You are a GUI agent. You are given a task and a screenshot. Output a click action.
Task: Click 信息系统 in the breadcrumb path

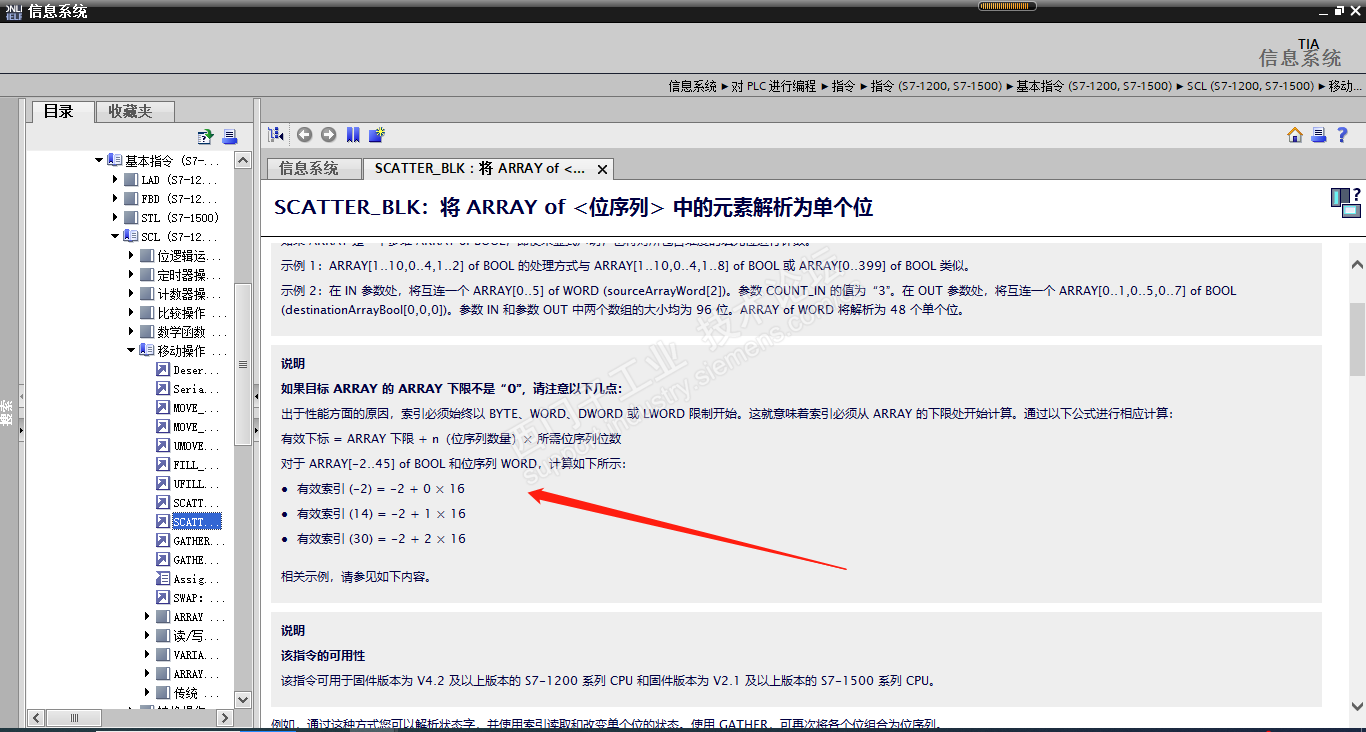coord(693,86)
